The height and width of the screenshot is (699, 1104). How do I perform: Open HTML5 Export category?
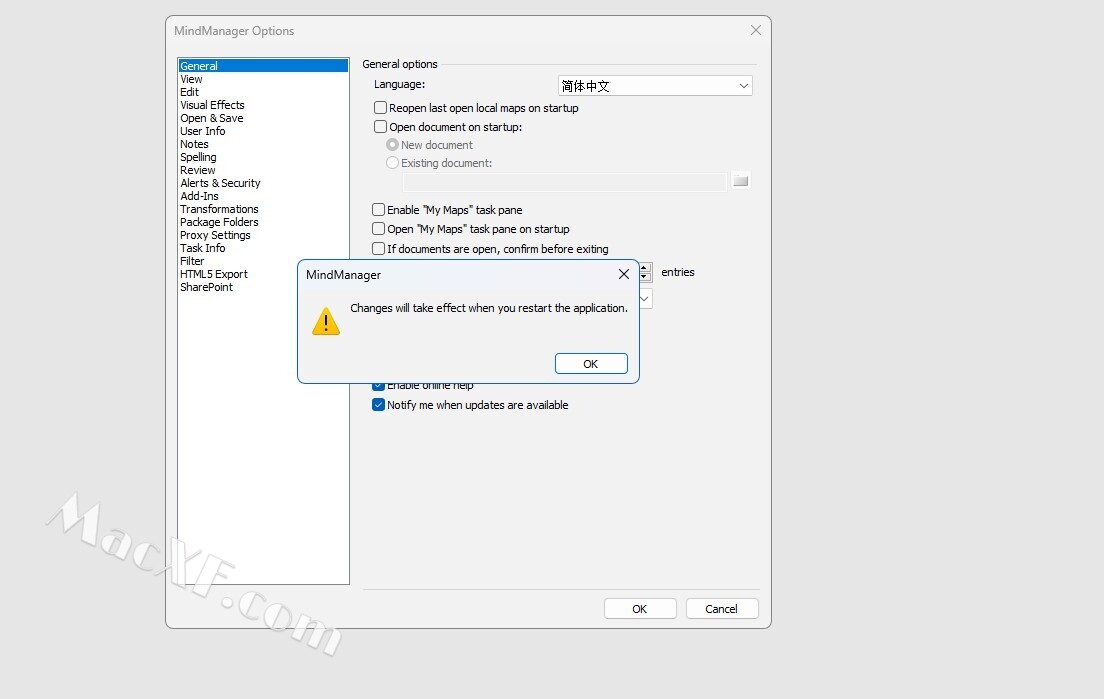213,274
